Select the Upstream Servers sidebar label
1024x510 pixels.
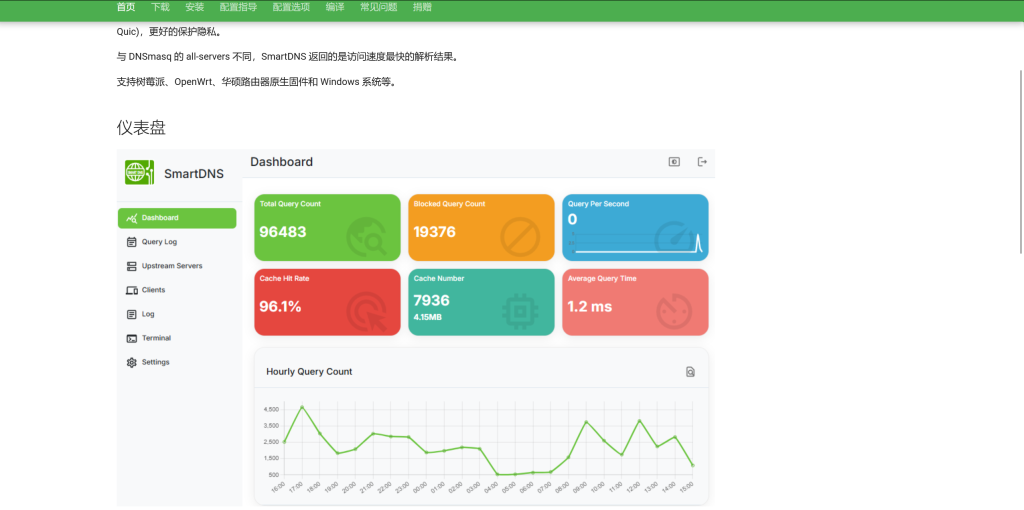click(172, 266)
